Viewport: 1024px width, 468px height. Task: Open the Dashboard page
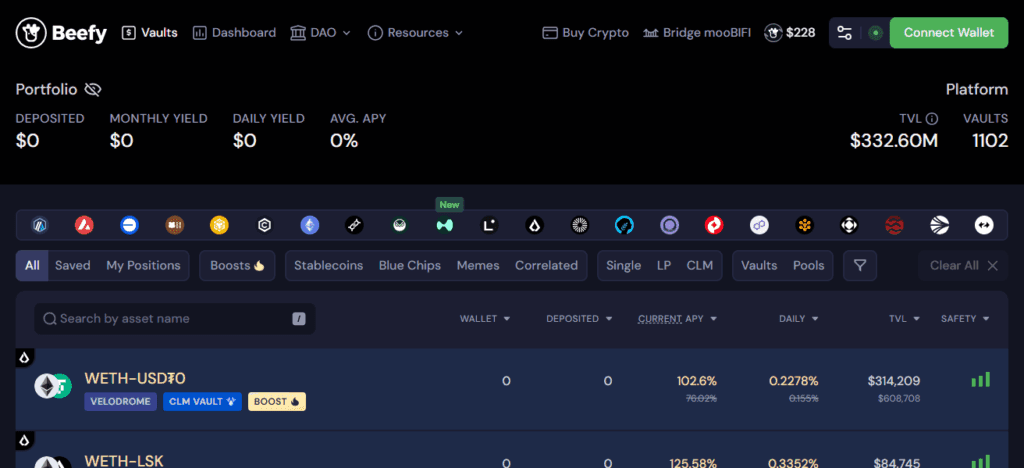(234, 33)
